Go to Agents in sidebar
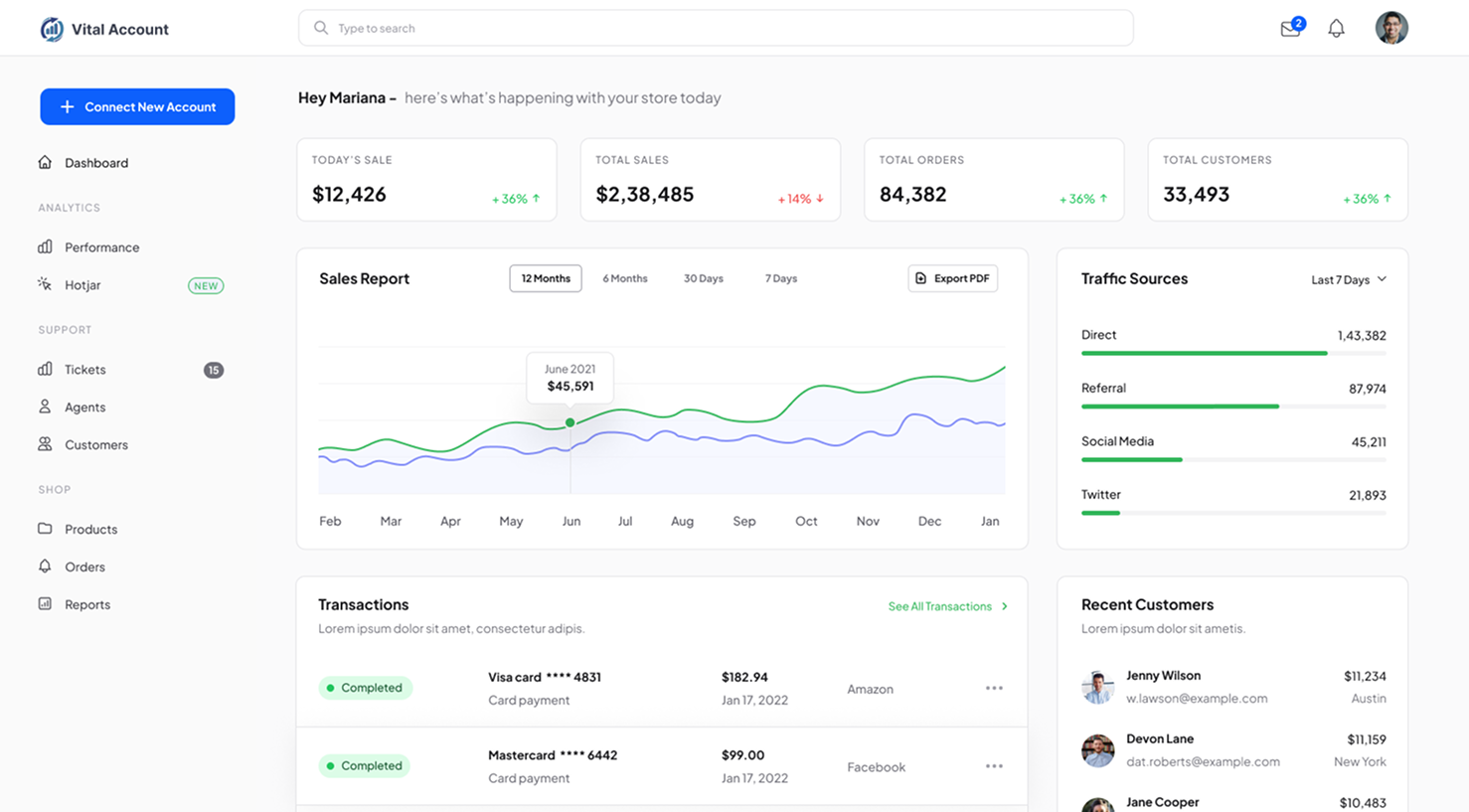The height and width of the screenshot is (812, 1469). point(84,407)
